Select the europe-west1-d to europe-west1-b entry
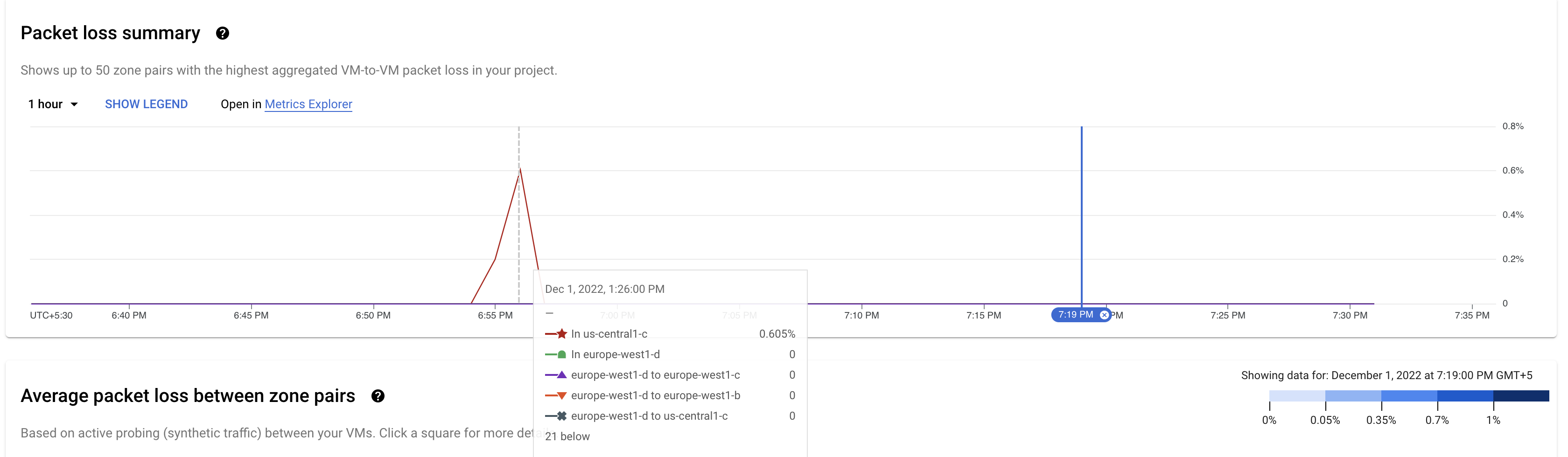Image resolution: width=1568 pixels, height=457 pixels. 655,395
